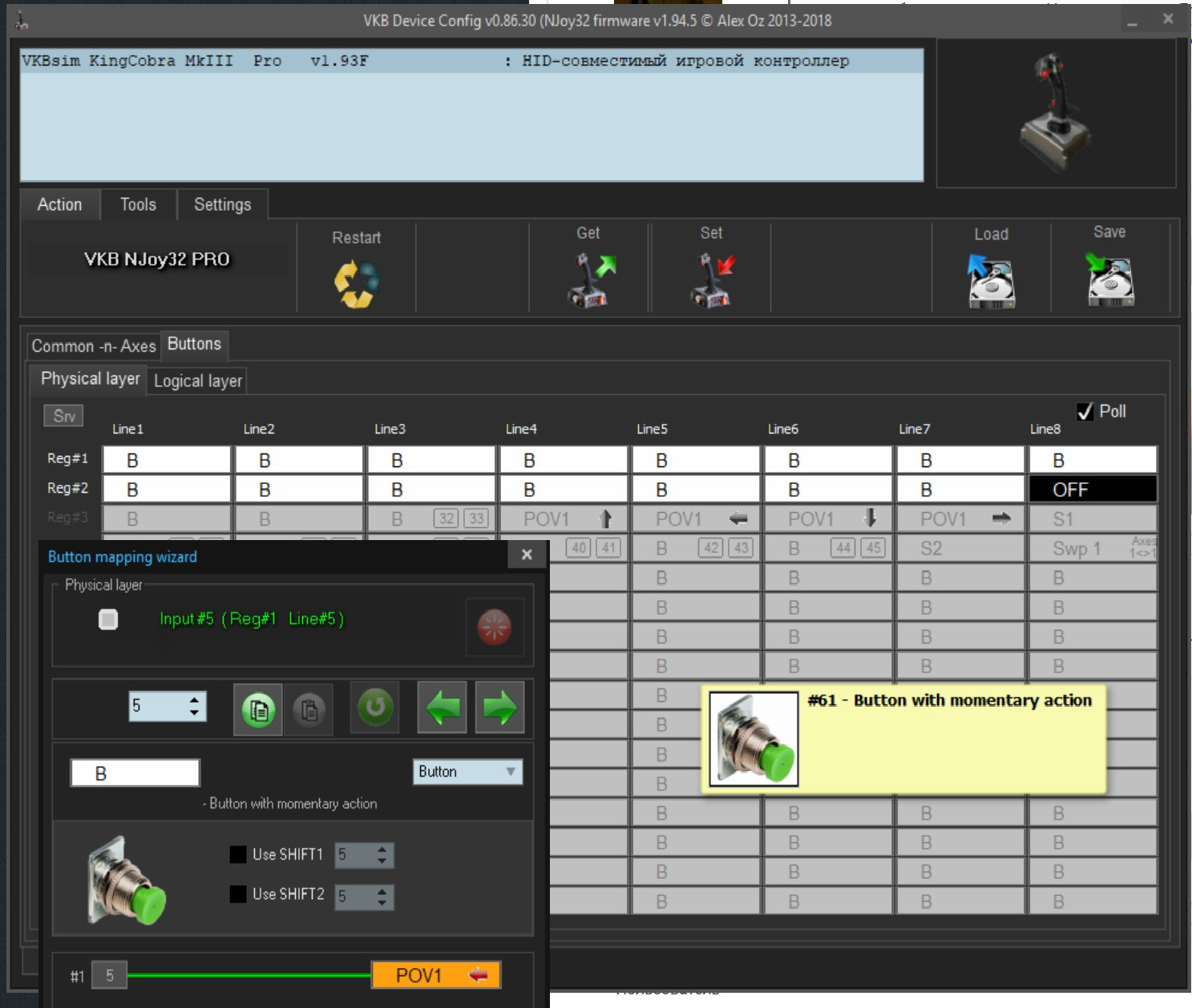This screenshot has width=1192, height=1008.
Task: Toggle the Poll checkbox
Action: 1085,412
